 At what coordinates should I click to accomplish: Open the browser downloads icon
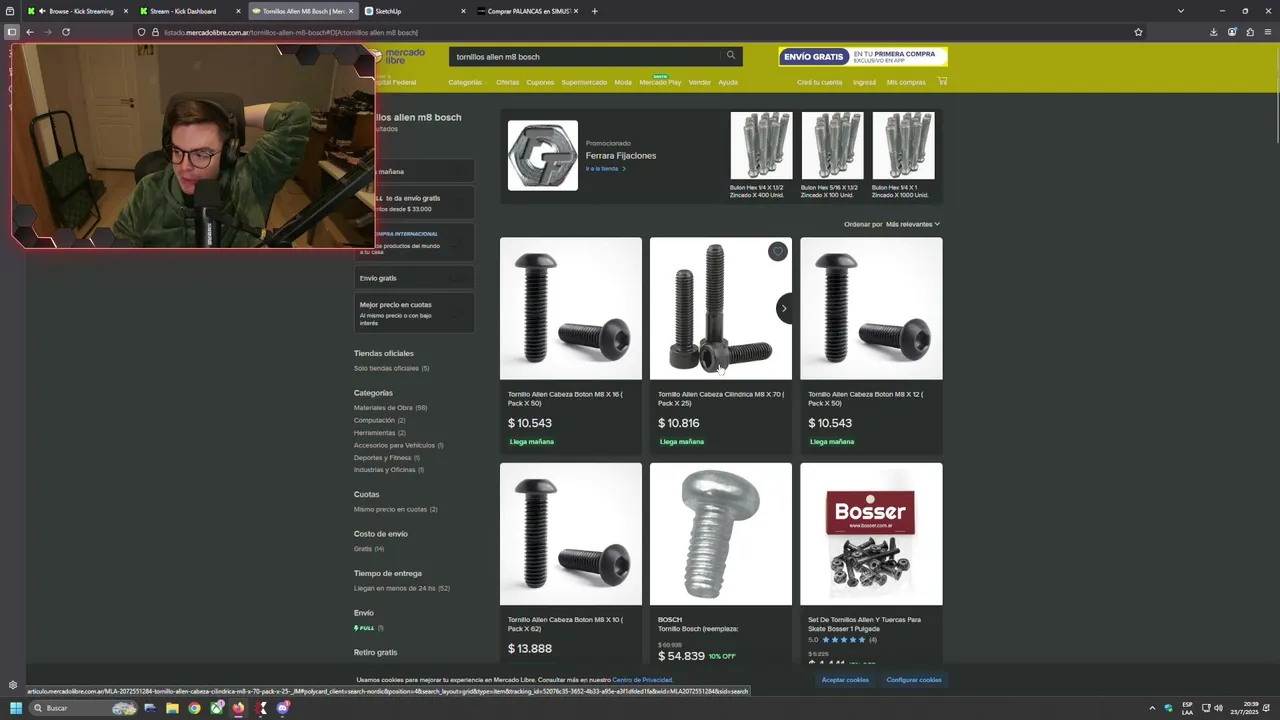point(1213,32)
